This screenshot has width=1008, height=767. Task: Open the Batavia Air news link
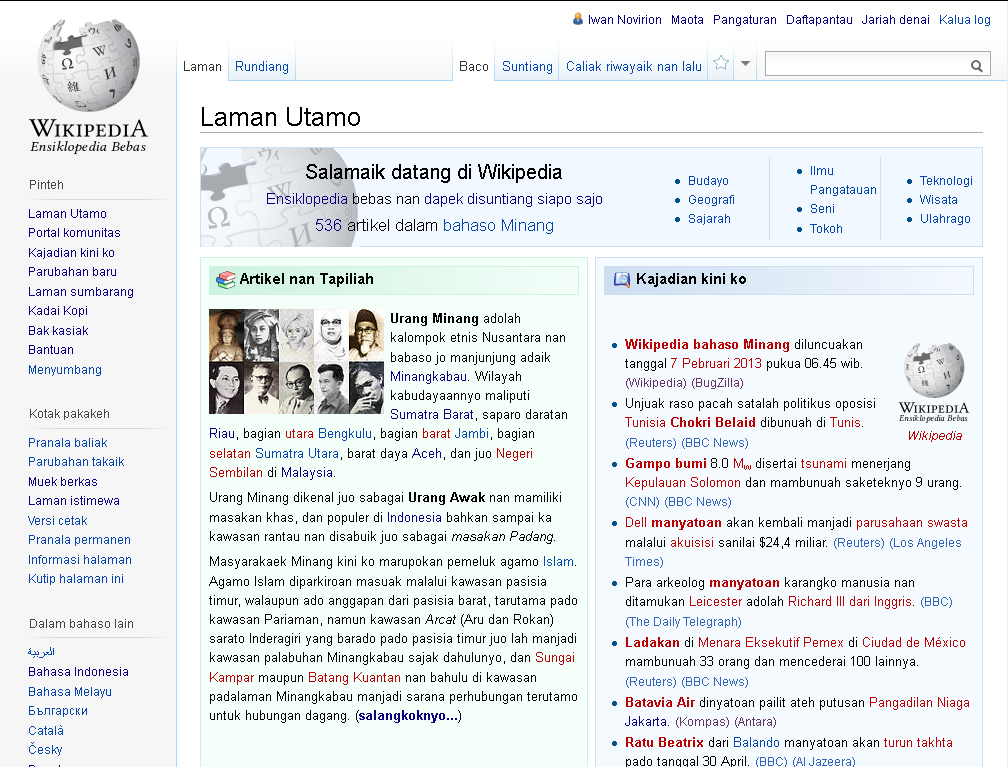(x=660, y=703)
